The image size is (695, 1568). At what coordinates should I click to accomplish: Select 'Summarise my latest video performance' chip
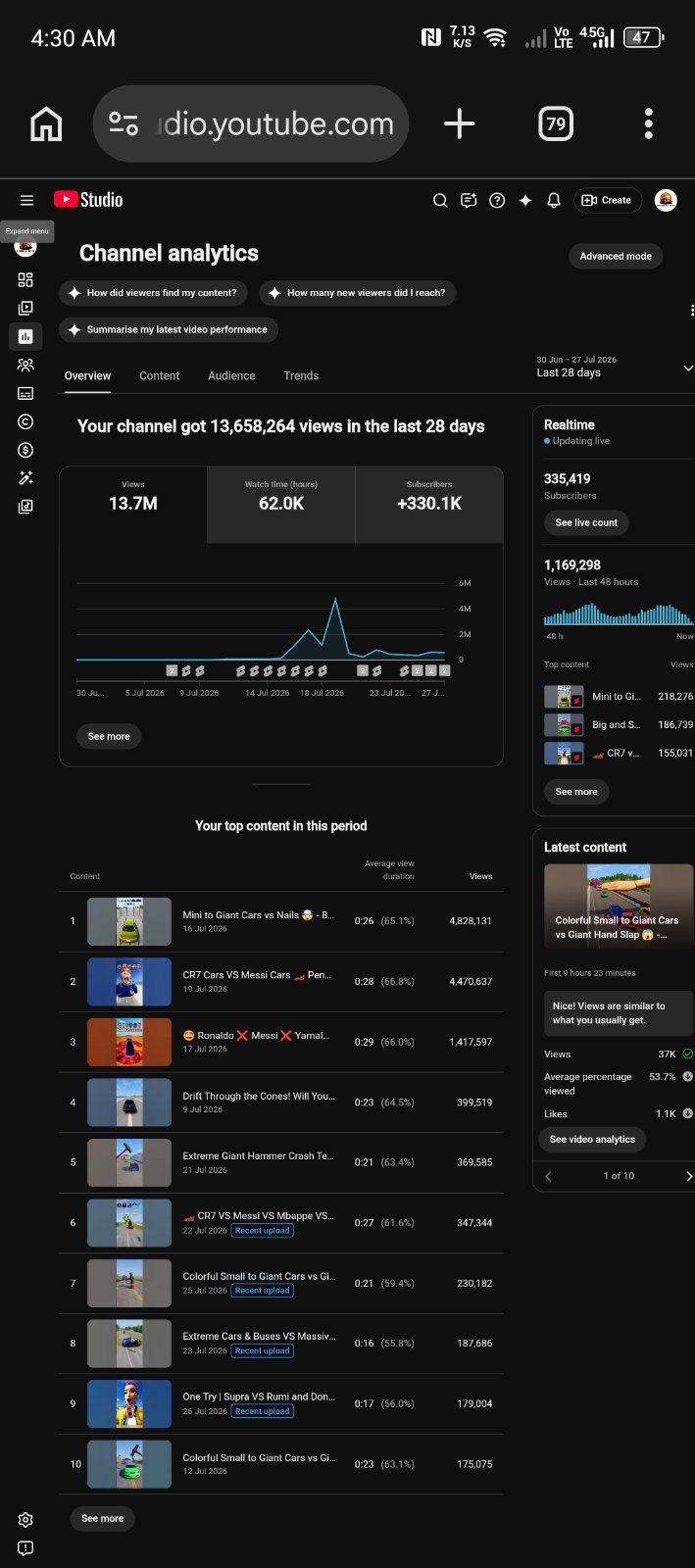click(x=168, y=329)
